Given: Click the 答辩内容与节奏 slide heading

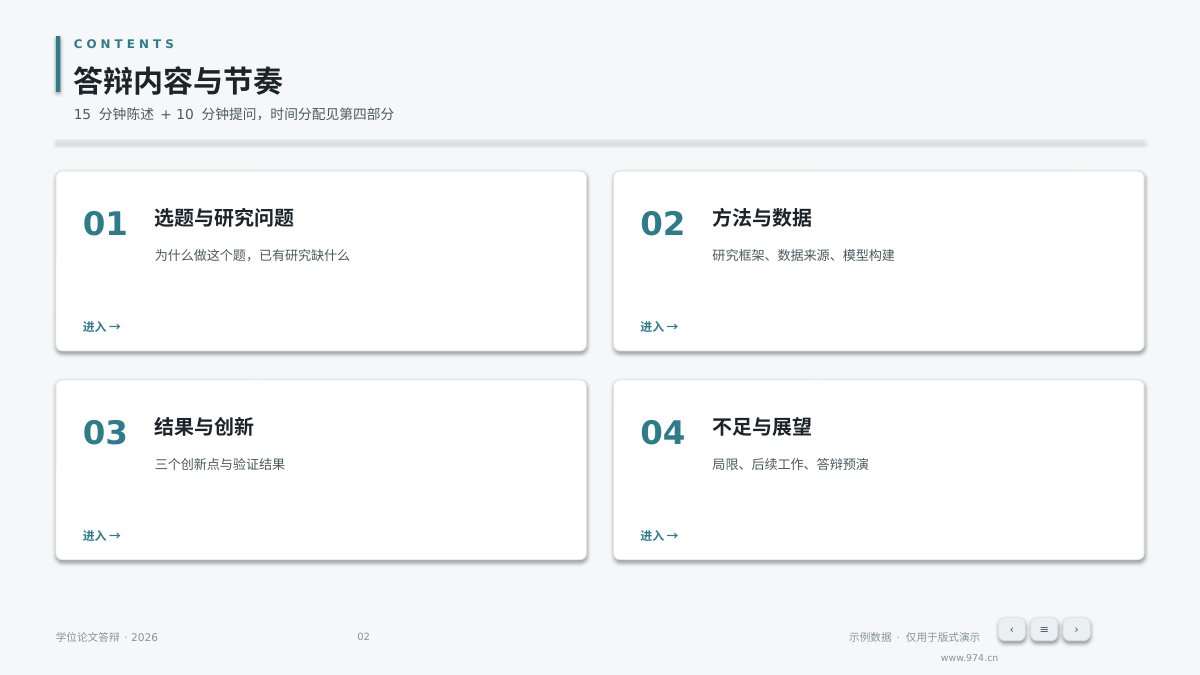Looking at the screenshot, I should 178,80.
